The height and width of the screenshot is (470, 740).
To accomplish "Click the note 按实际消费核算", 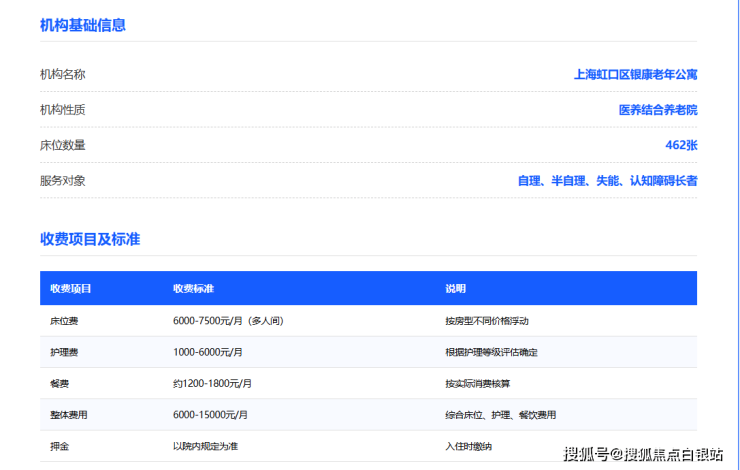I will pos(478,384).
